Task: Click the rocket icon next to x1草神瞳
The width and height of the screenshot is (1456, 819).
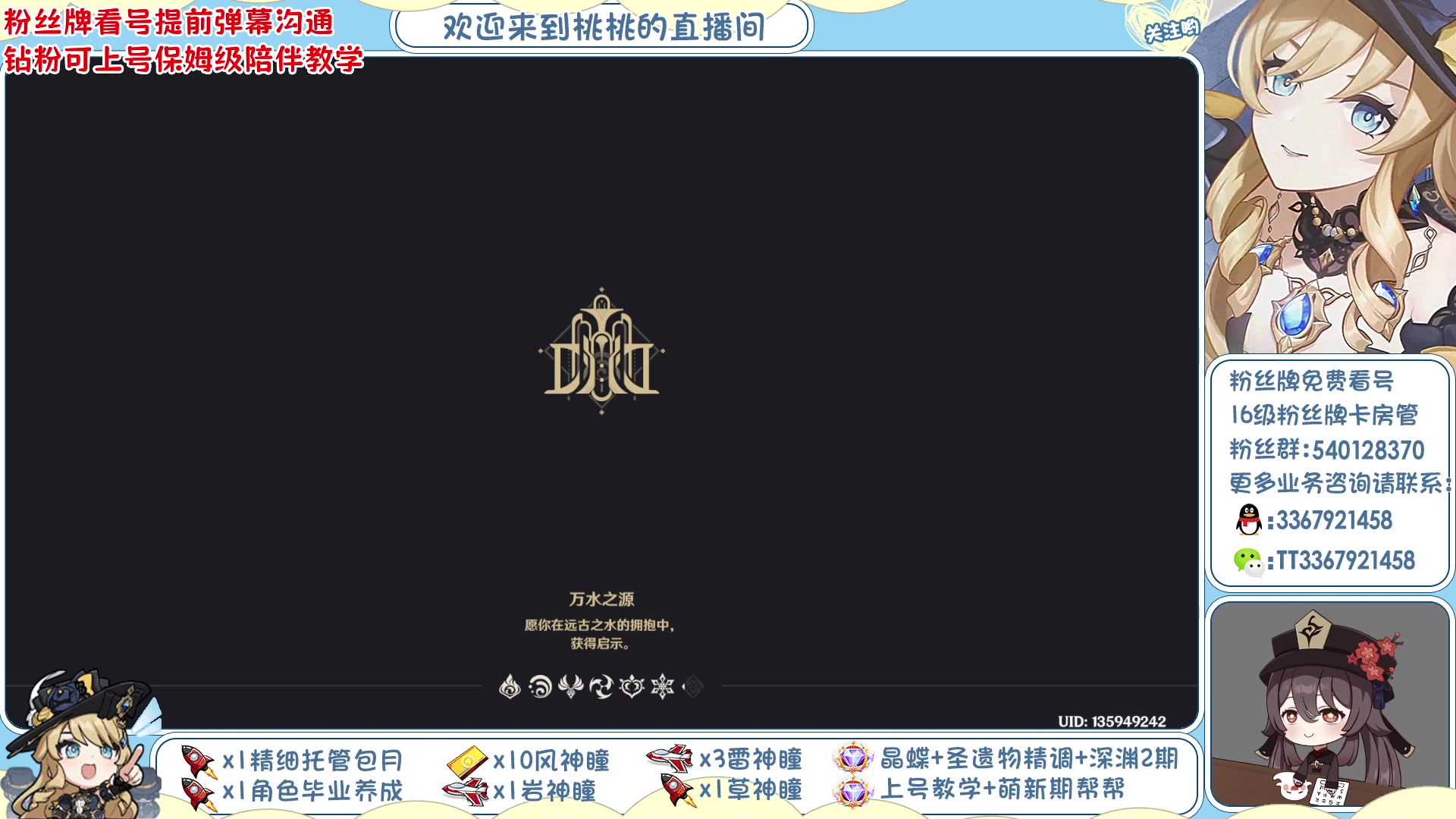Action: point(677,790)
